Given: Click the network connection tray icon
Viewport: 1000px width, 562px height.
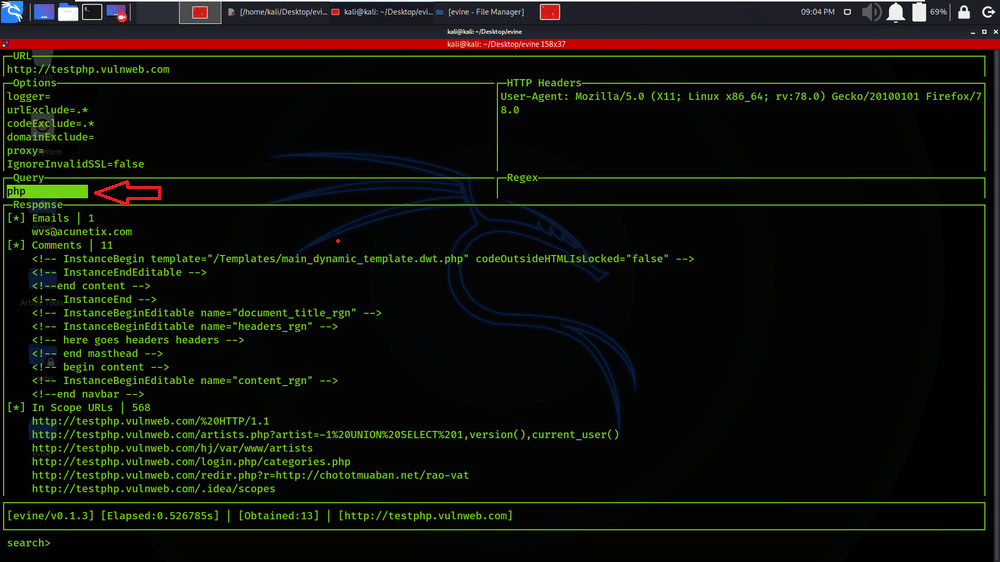Looking at the screenshot, I should [x=847, y=12].
